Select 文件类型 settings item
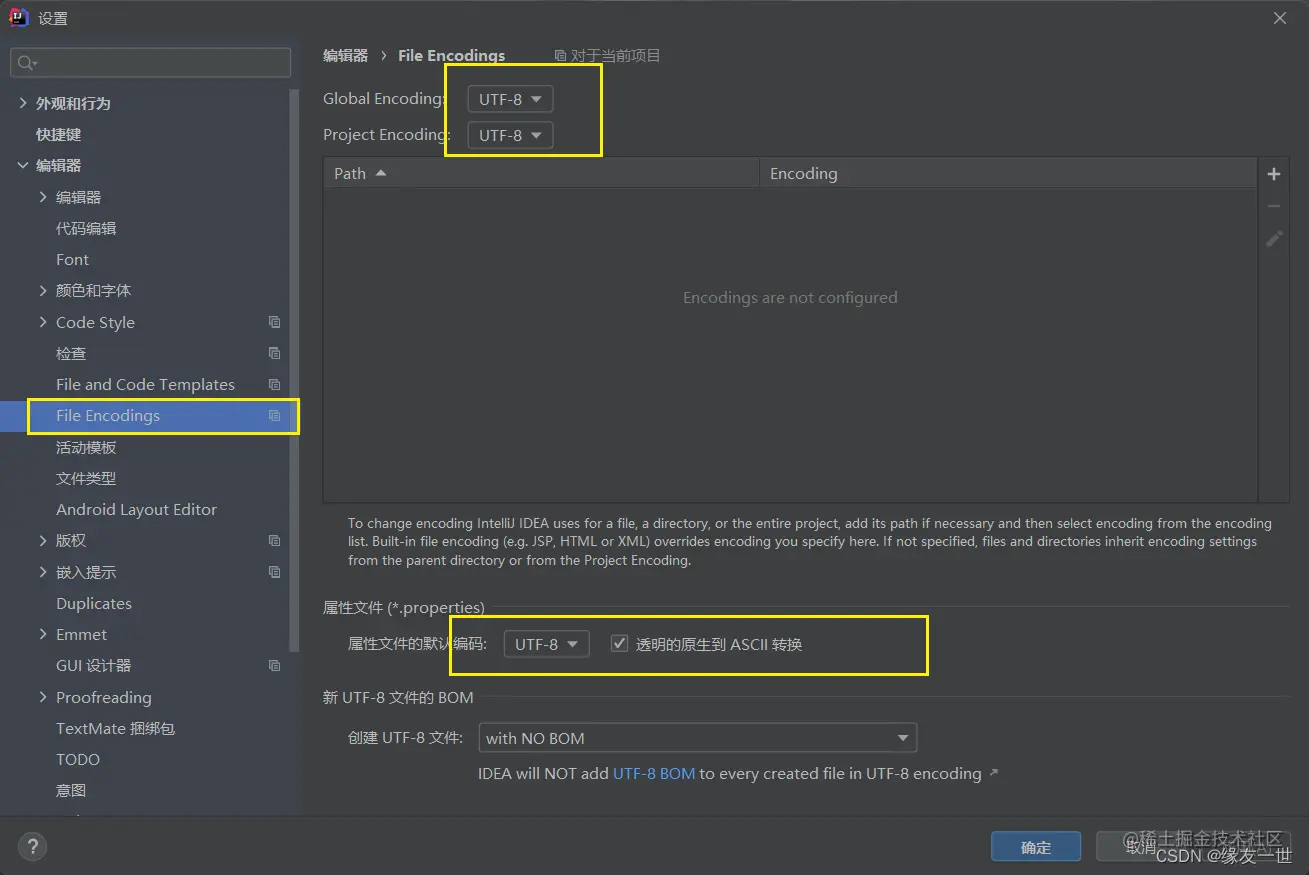 click(x=86, y=478)
